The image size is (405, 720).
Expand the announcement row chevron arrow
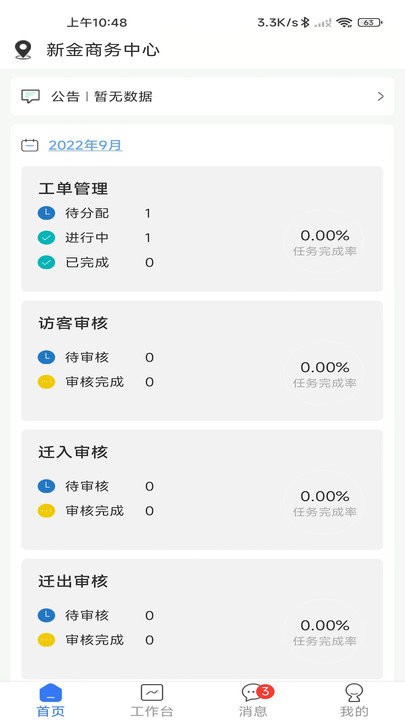click(381, 96)
